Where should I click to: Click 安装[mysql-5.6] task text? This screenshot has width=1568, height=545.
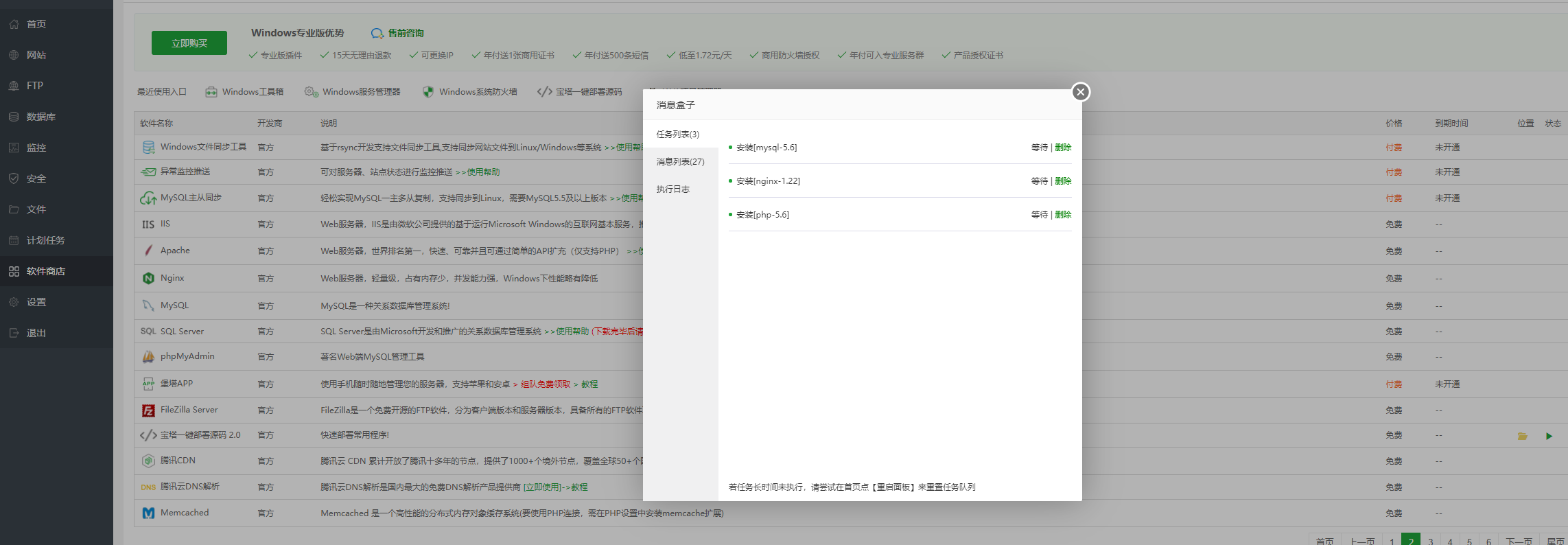tap(767, 147)
